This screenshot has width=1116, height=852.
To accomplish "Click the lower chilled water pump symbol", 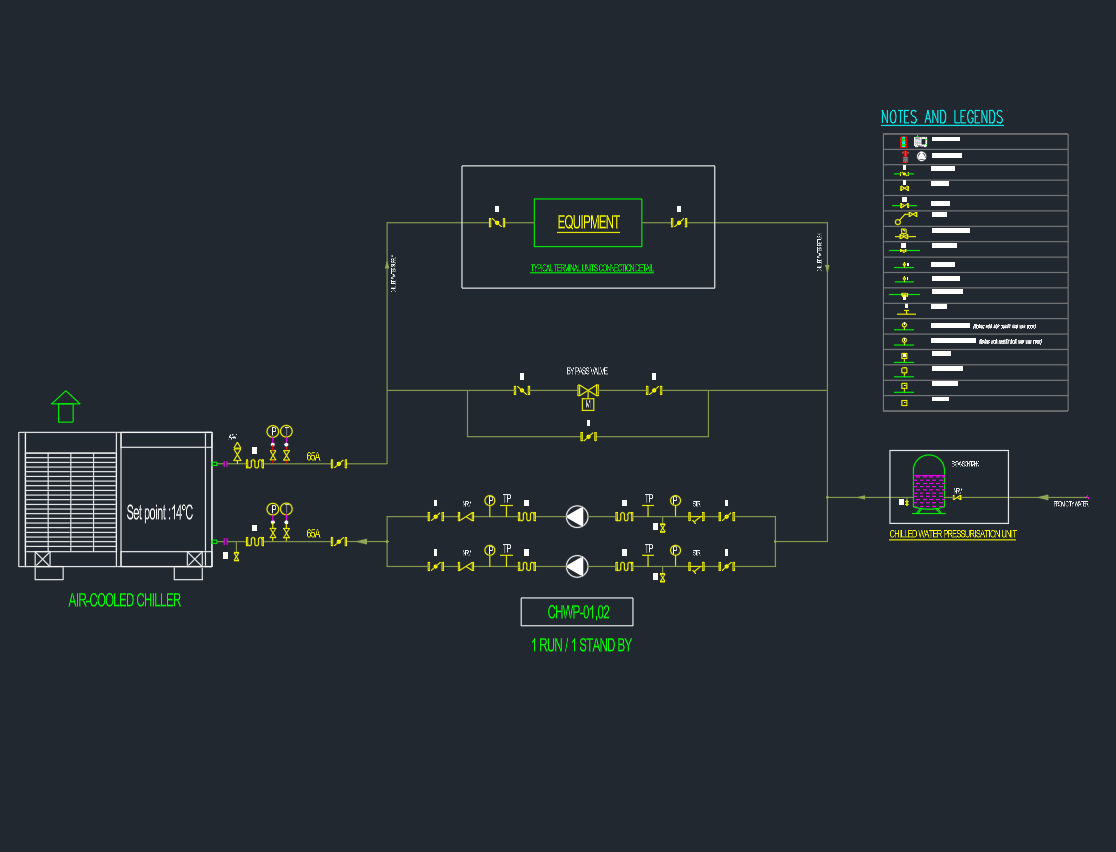I will click(577, 566).
